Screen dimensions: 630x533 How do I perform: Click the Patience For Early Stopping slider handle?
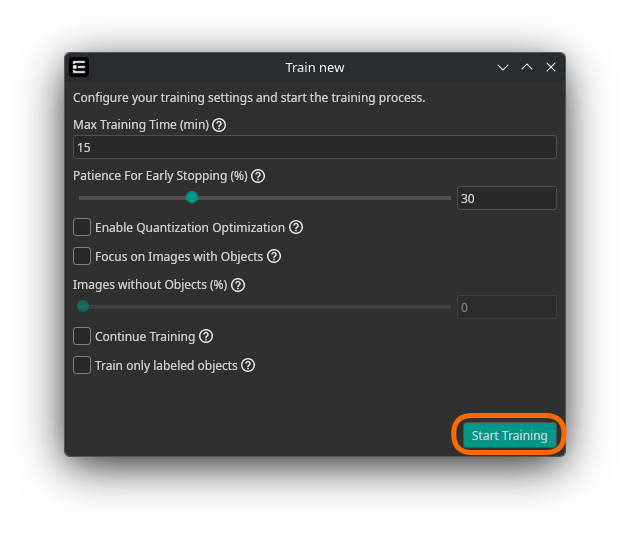coord(192,198)
